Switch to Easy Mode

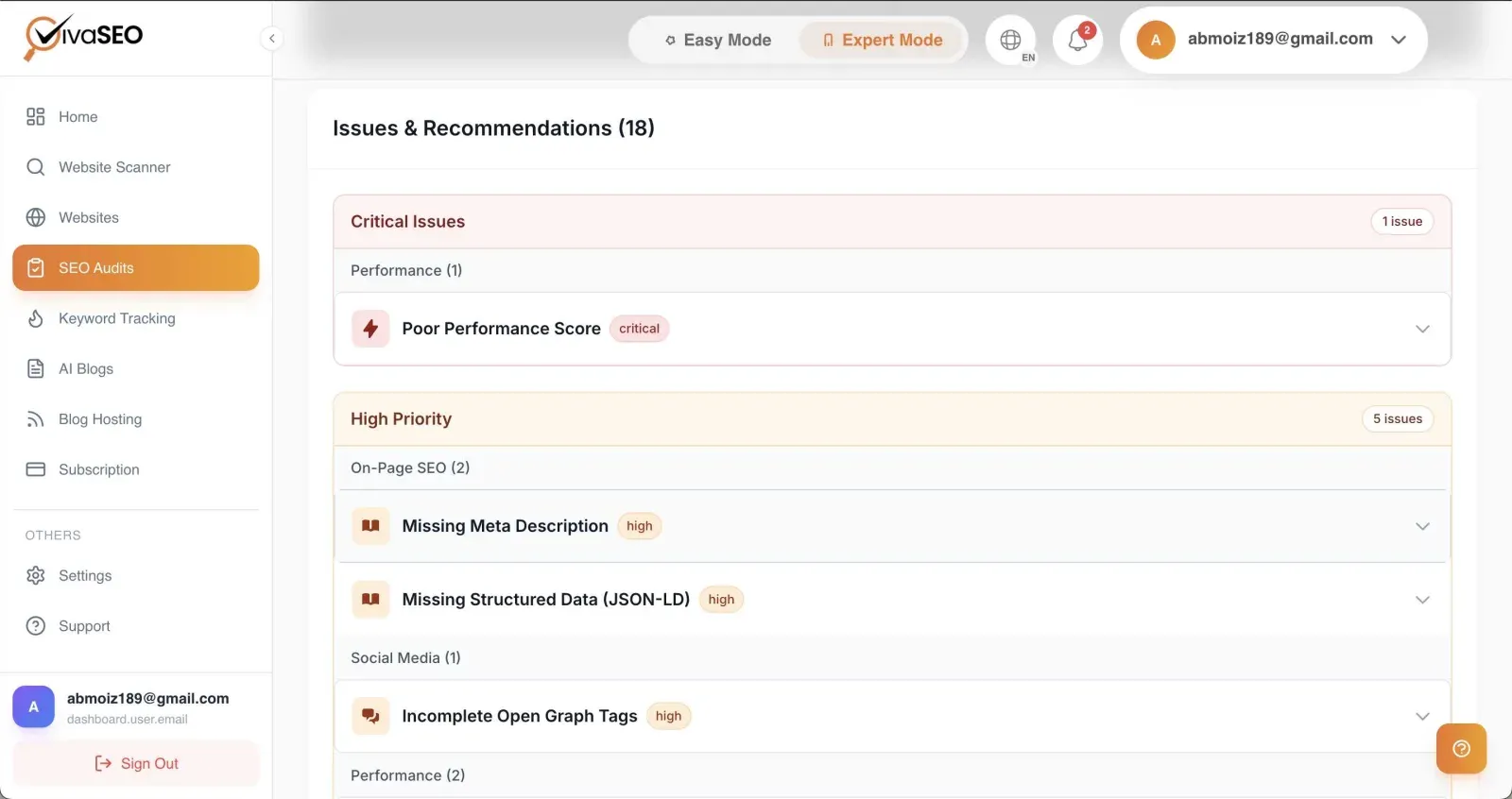[718, 40]
